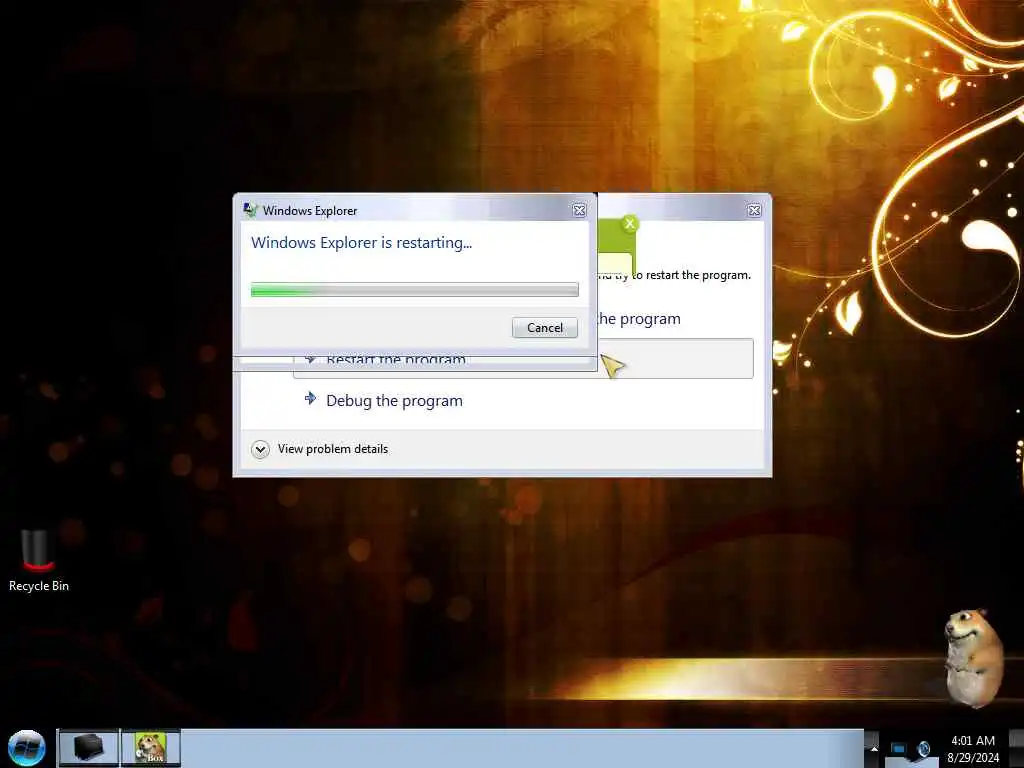Click the round blue tray icon

924,749
